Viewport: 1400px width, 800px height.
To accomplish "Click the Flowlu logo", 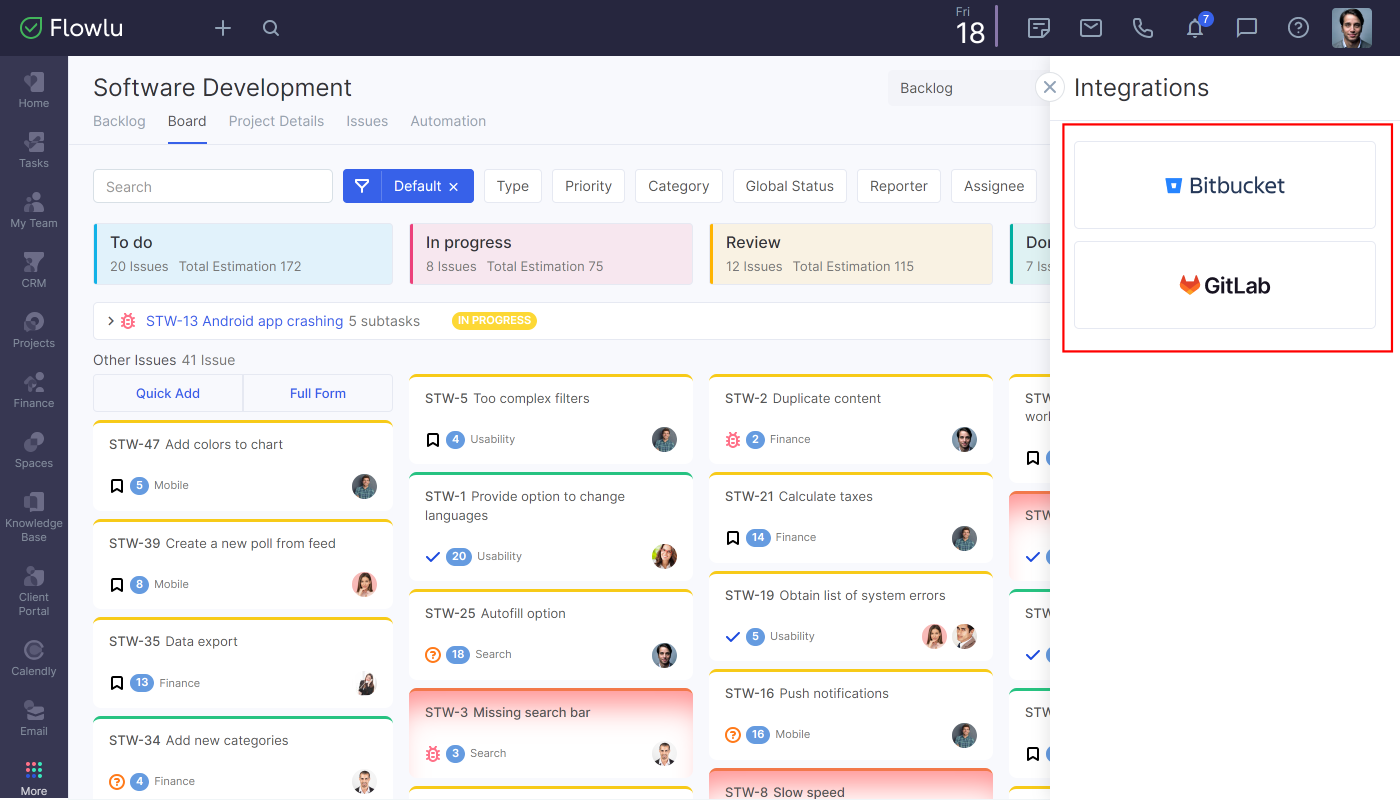I will (x=72, y=28).
